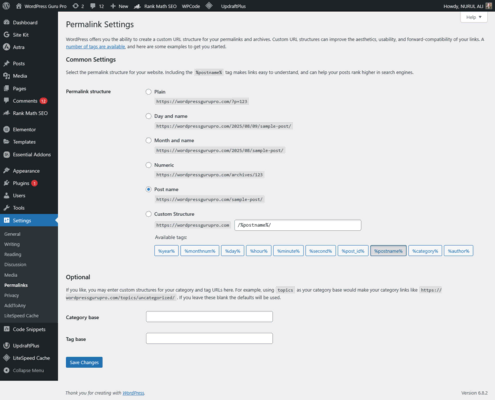Open WordPress link in footer

tap(133, 393)
